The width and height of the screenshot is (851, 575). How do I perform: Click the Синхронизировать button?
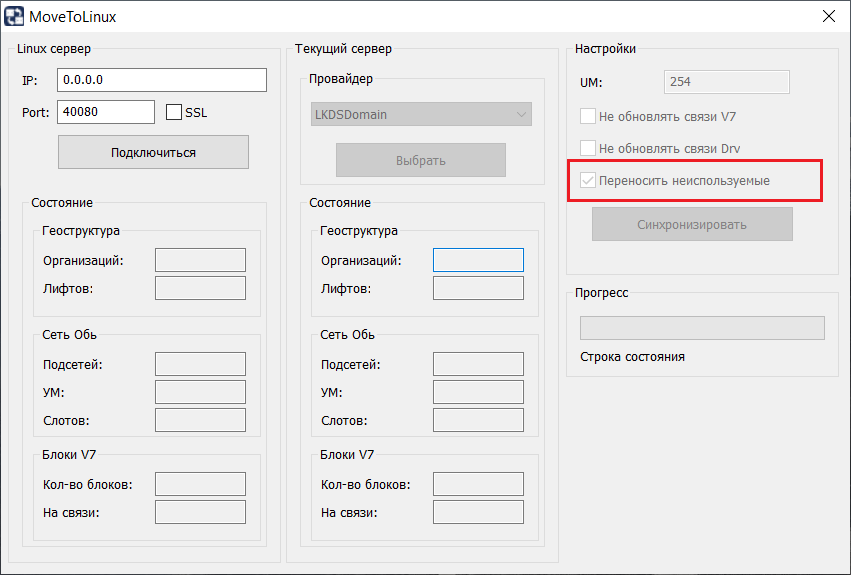coord(692,224)
